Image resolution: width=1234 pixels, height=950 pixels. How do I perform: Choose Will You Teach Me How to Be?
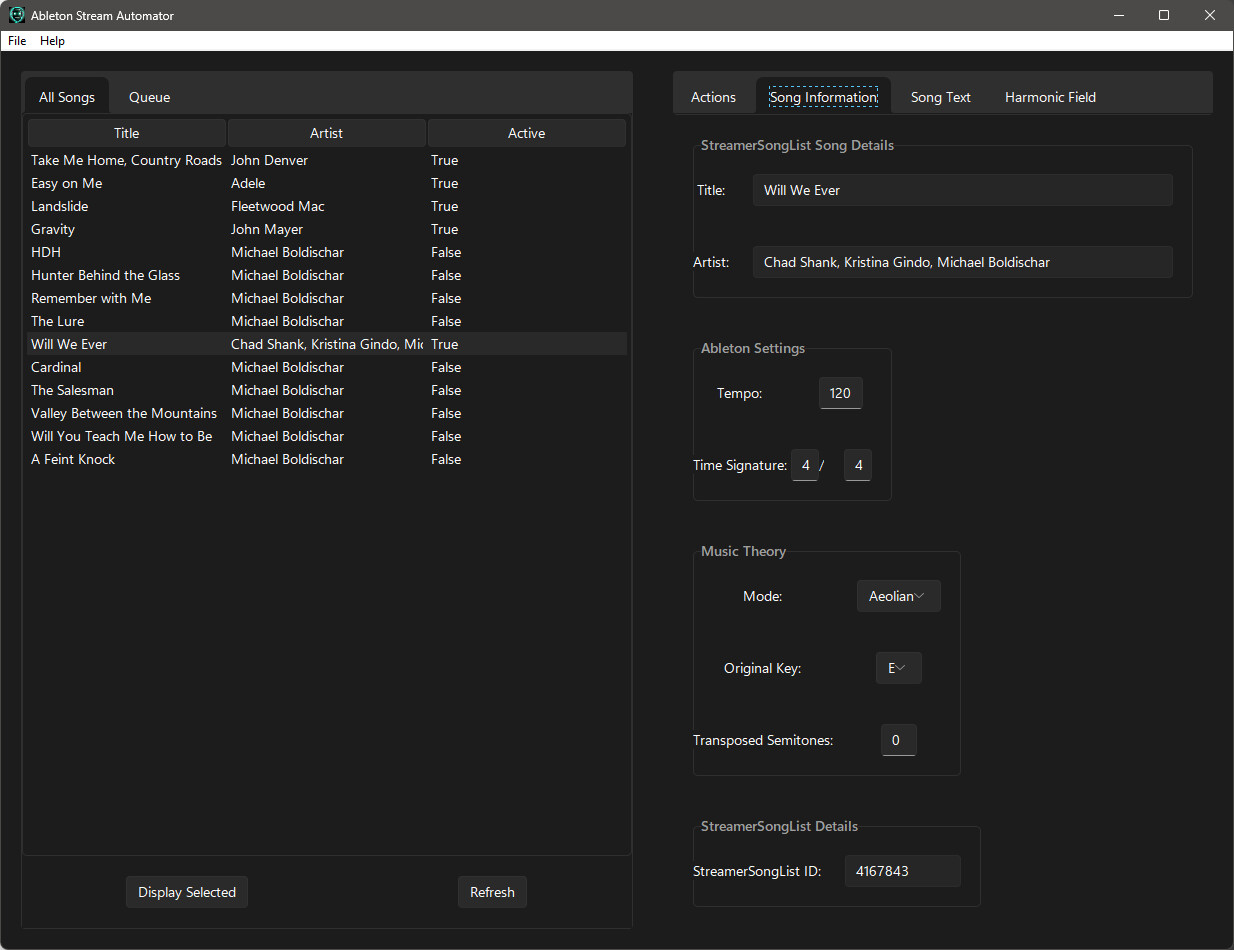click(121, 436)
